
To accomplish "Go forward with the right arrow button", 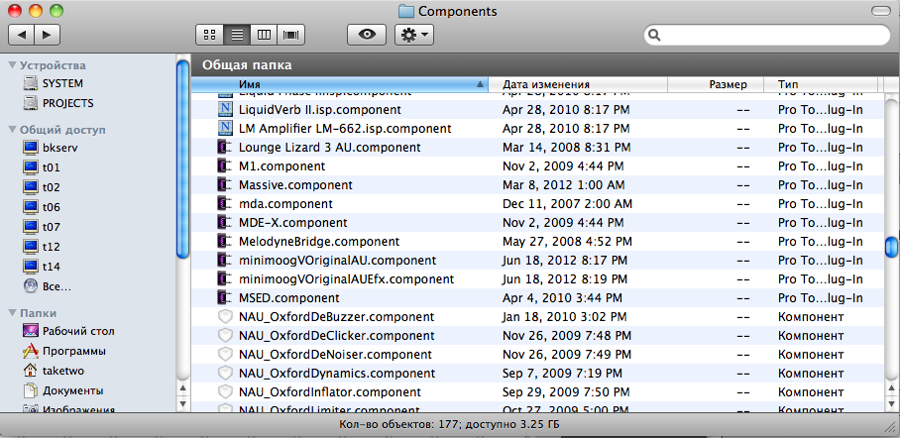I will [x=48, y=36].
